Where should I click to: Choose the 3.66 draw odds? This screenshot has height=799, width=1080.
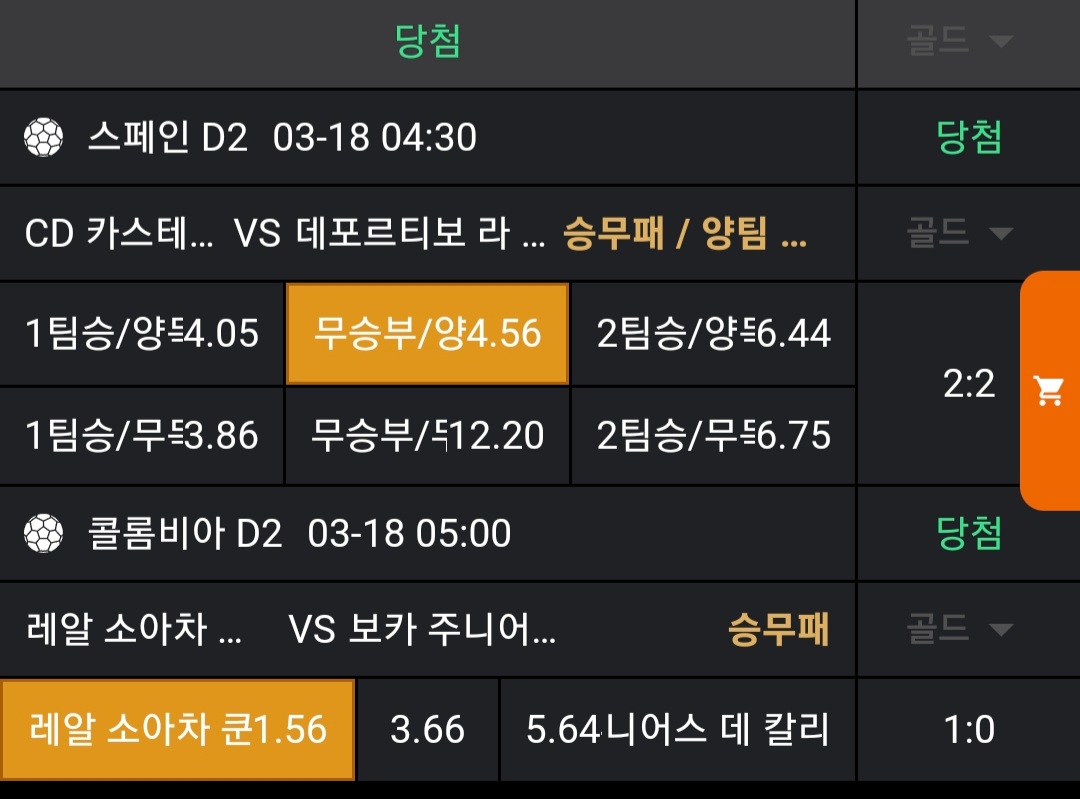428,730
